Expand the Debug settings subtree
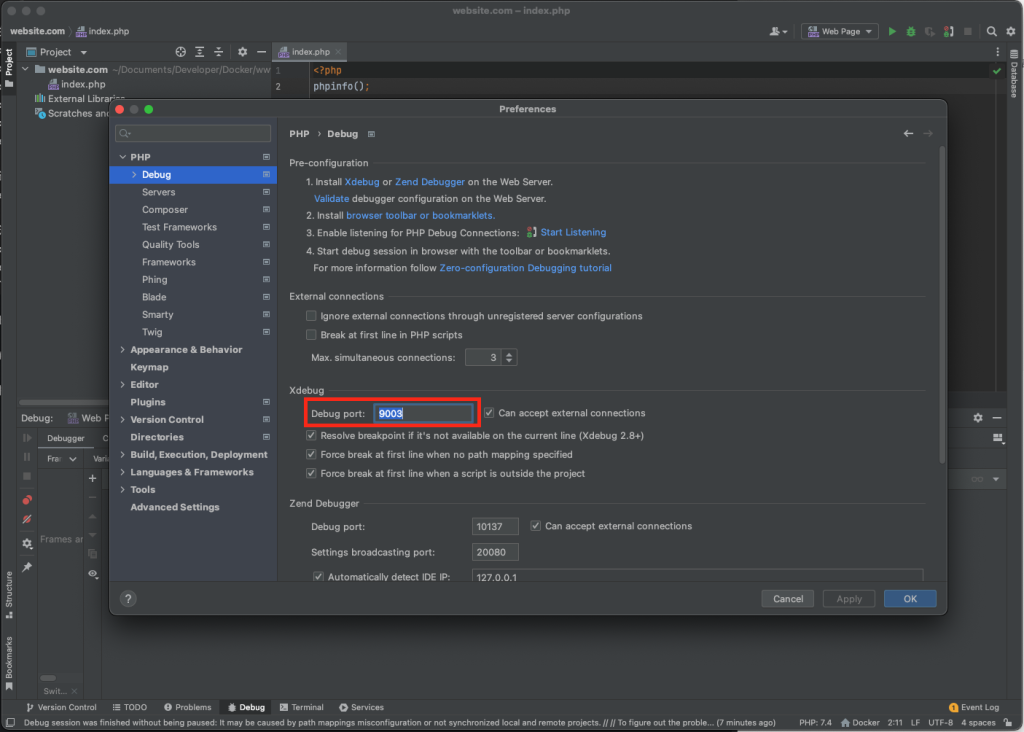 pos(135,174)
